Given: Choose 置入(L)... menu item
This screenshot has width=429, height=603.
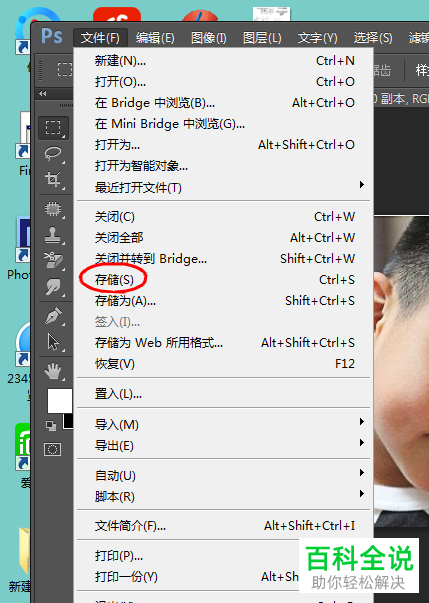Looking at the screenshot, I should tap(224, 394).
